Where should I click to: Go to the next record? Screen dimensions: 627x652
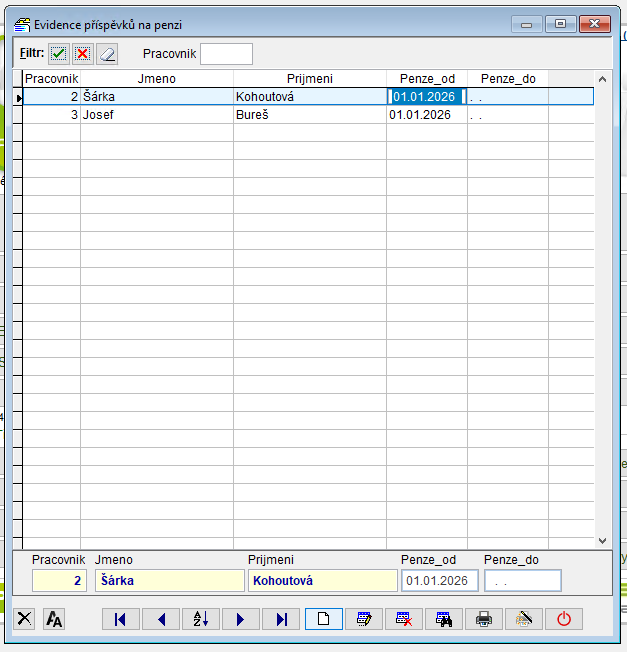(x=240, y=619)
